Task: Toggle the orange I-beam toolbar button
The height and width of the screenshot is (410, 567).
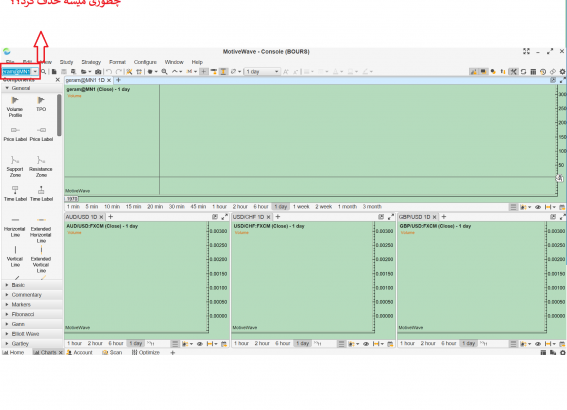Action: 223,72
